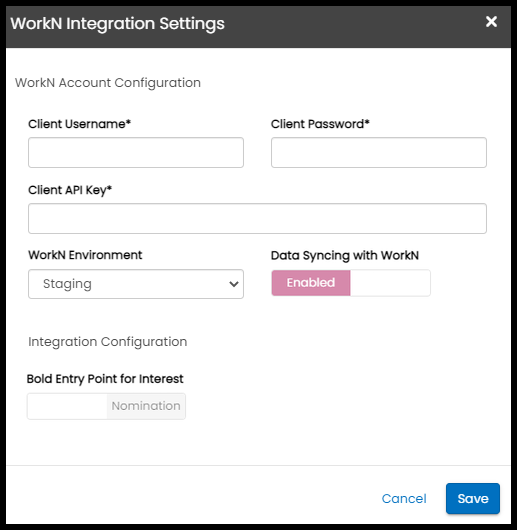Cancel the integration settings changes
The image size is (517, 530).
[x=404, y=499]
